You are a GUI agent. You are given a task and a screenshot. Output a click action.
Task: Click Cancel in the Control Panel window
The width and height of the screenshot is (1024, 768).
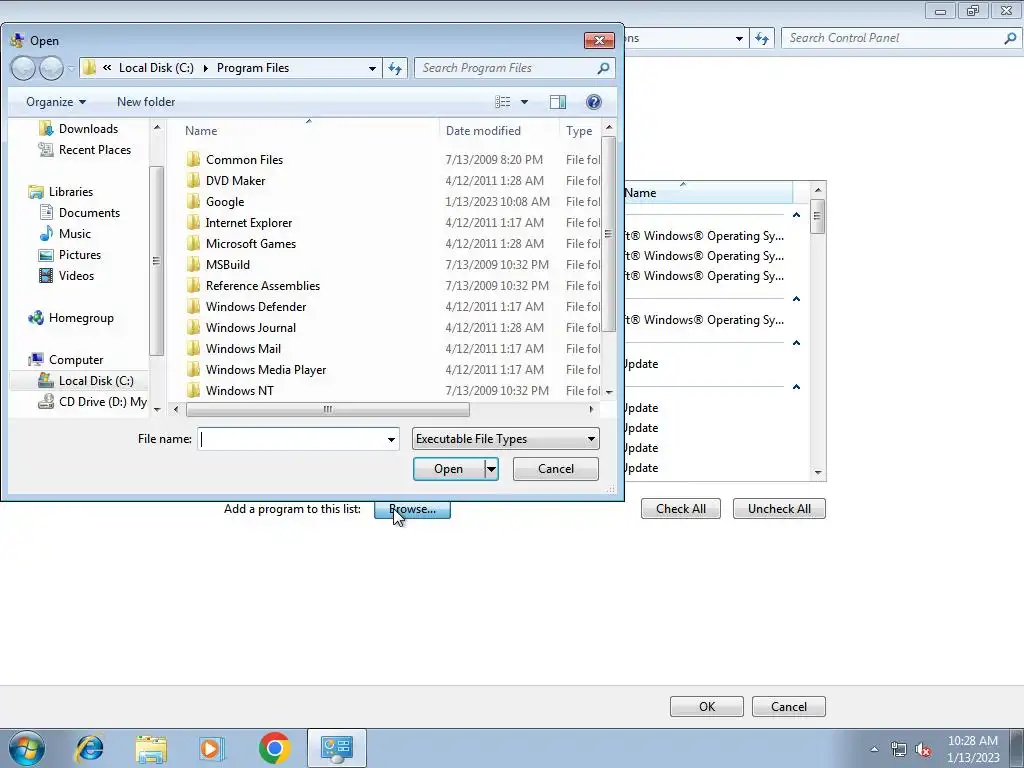(789, 707)
